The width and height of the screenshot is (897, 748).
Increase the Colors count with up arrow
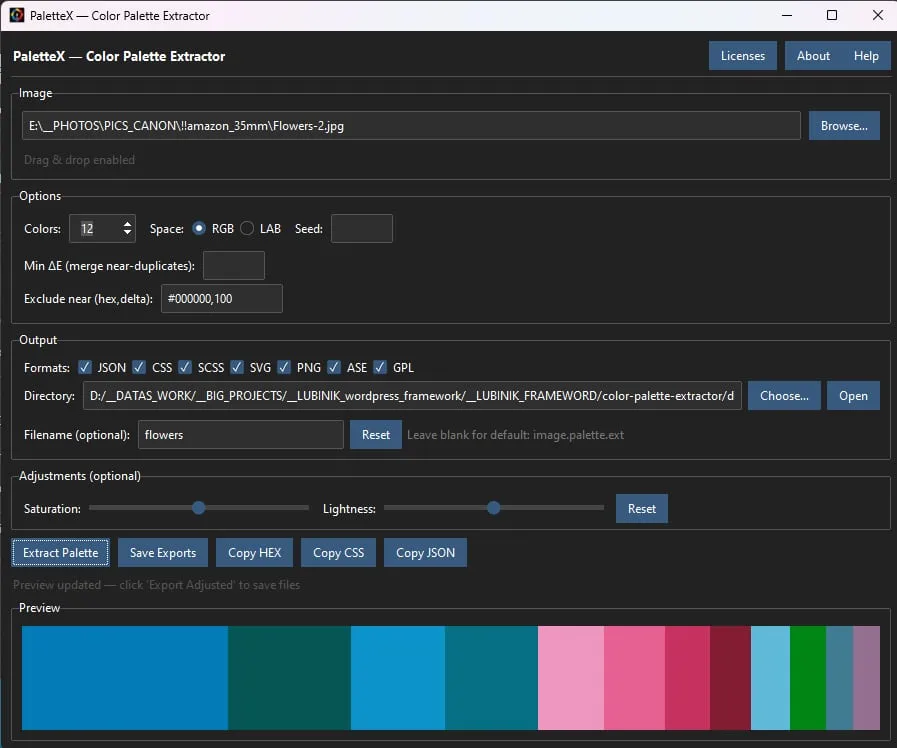[x=128, y=223]
